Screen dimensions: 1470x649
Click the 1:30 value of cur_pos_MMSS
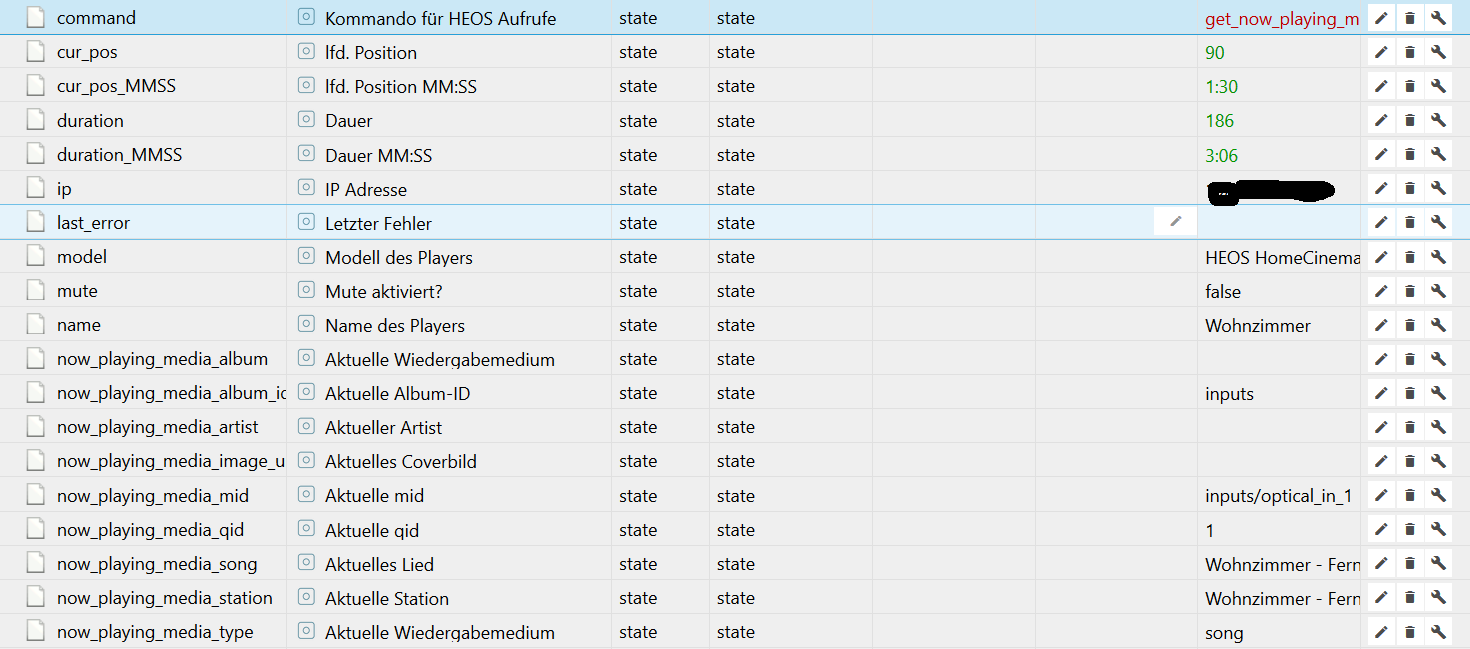tap(1222, 87)
